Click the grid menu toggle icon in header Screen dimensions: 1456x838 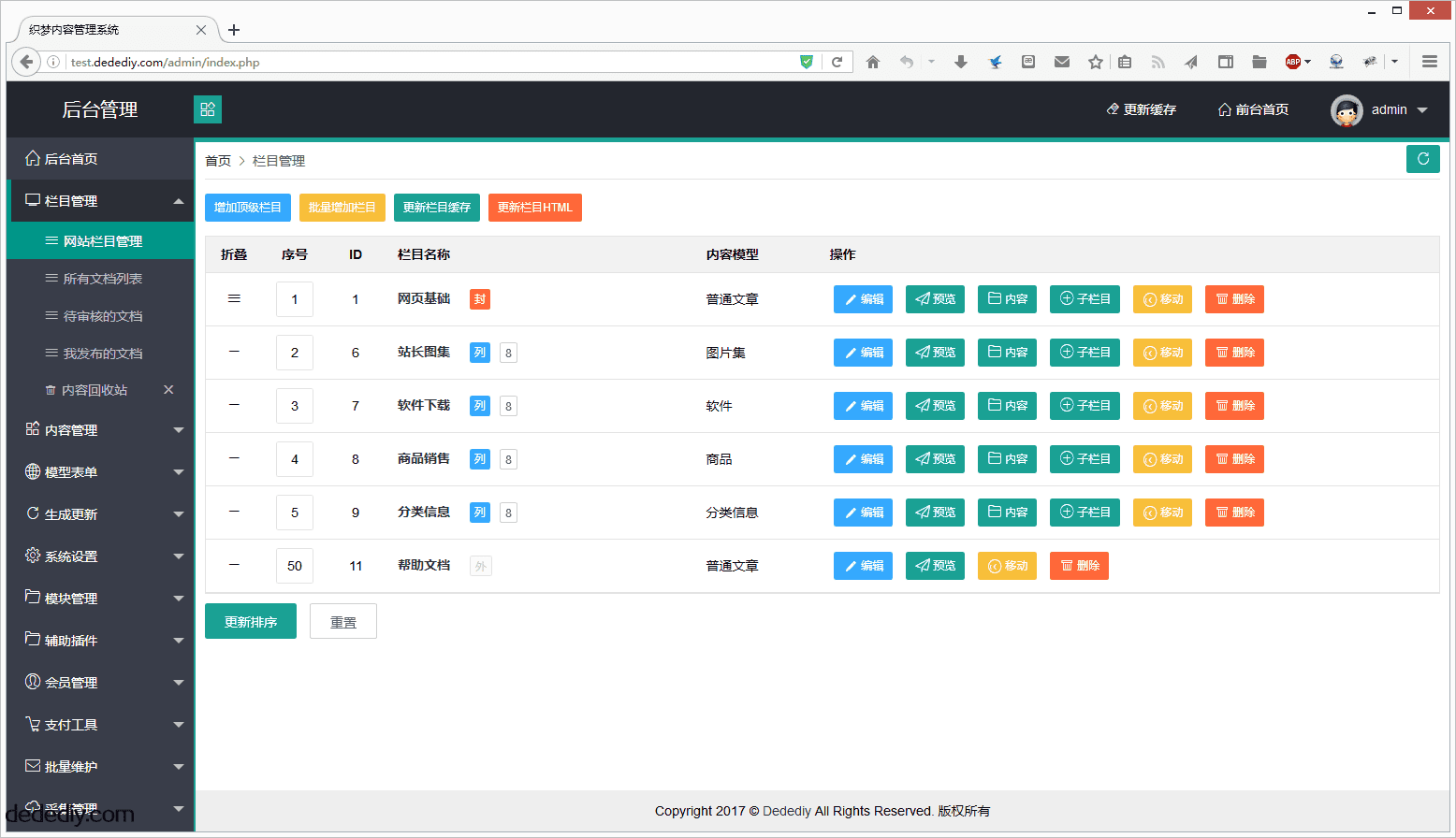click(208, 109)
